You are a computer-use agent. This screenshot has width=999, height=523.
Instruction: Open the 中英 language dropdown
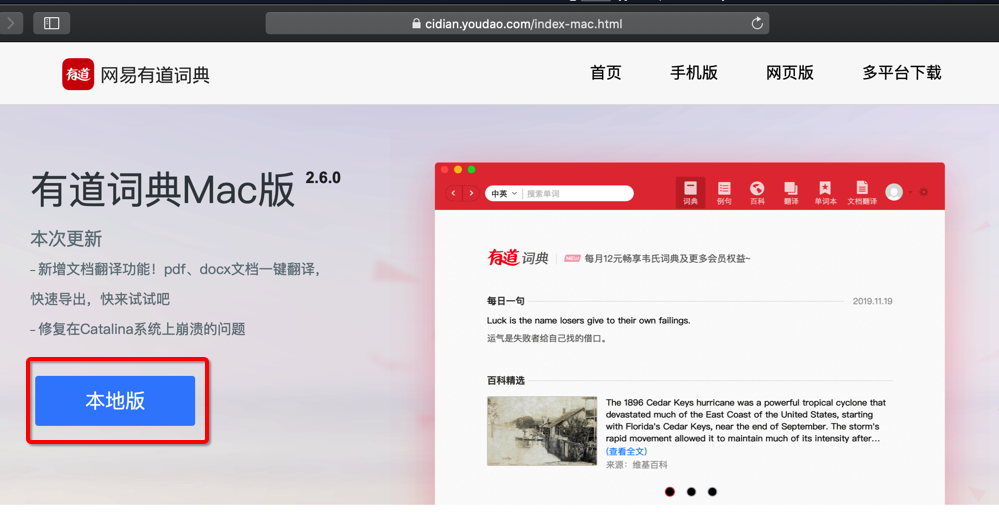pyautogui.click(x=503, y=194)
